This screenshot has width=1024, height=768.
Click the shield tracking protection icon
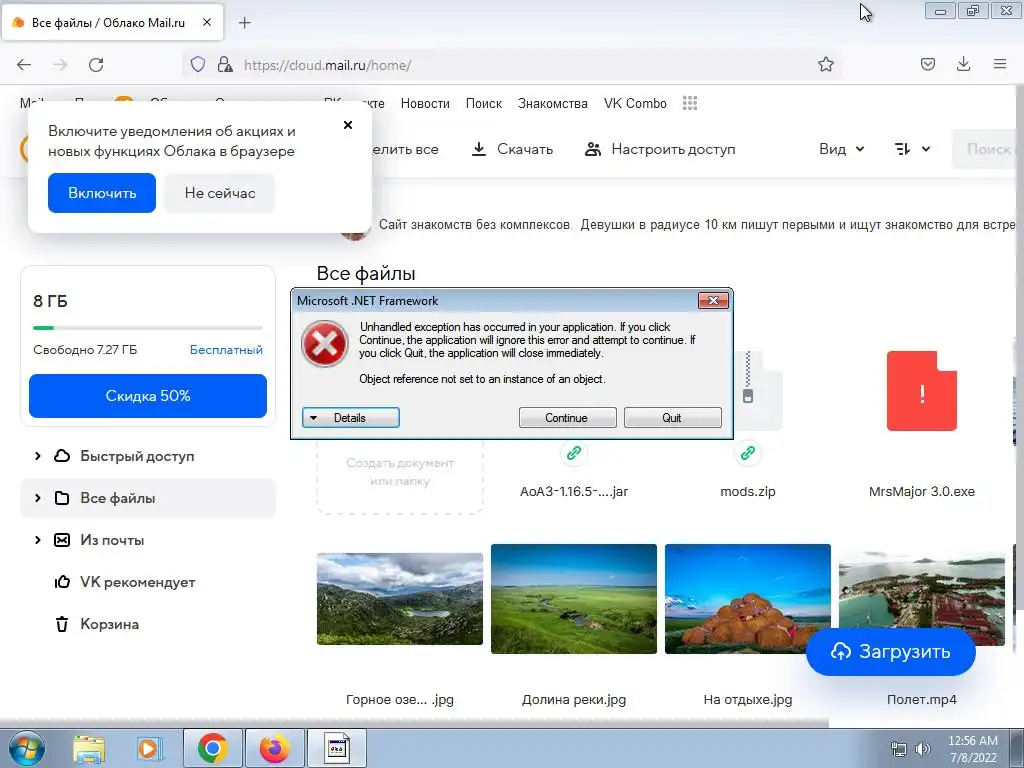198,64
